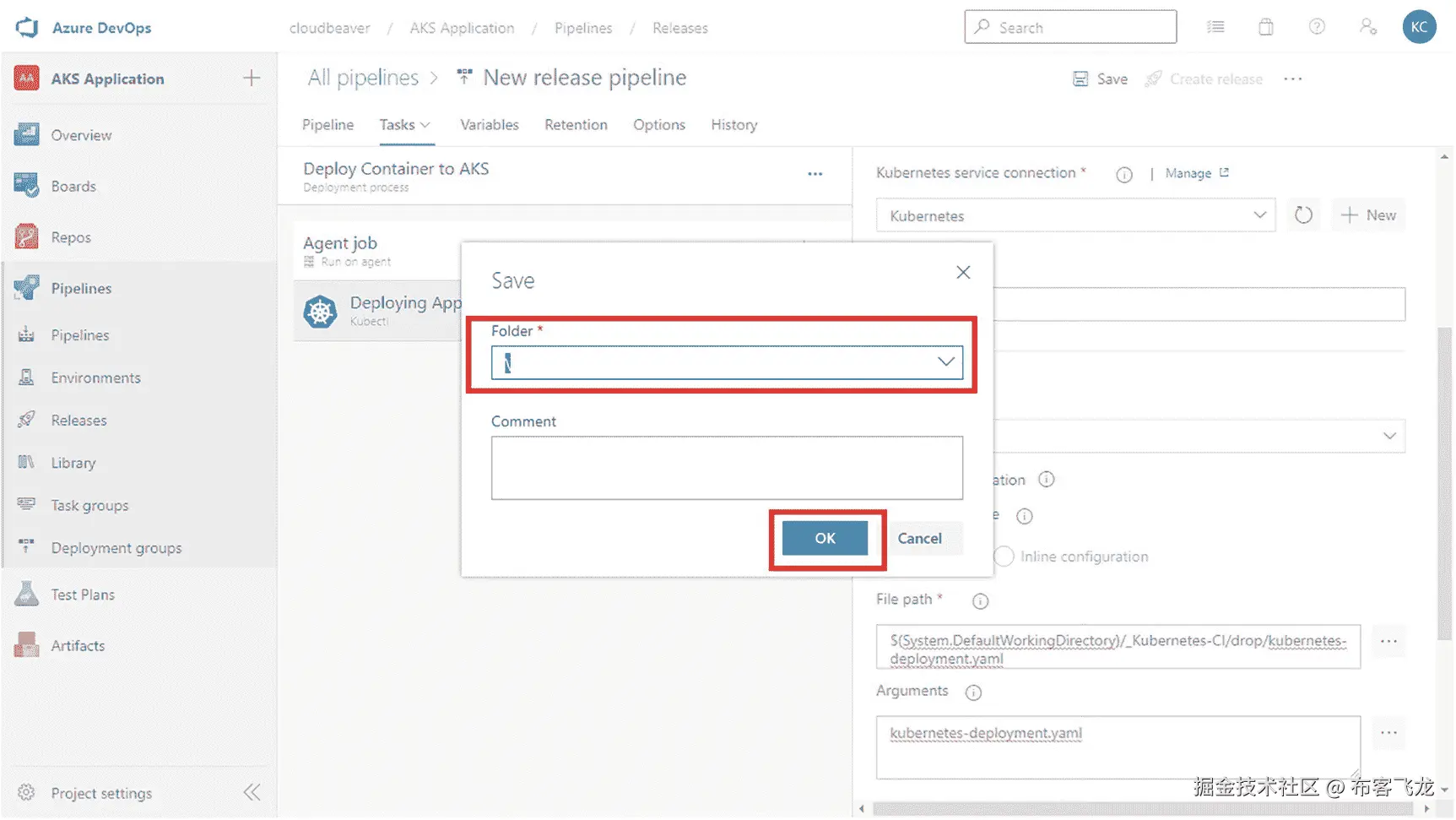Add new item with the plus icon beside AKS Application

point(252,79)
